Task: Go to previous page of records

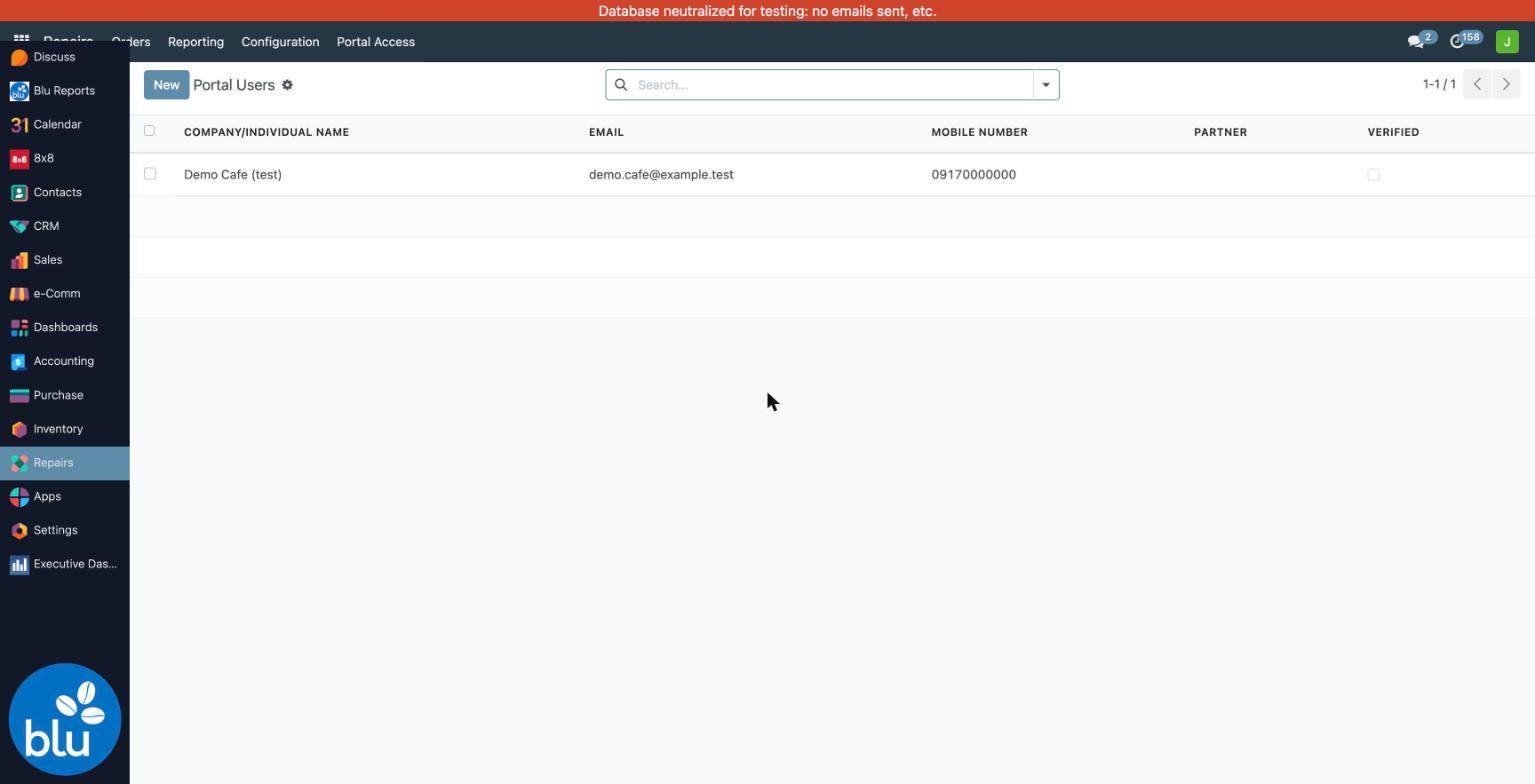Action: pyautogui.click(x=1477, y=85)
